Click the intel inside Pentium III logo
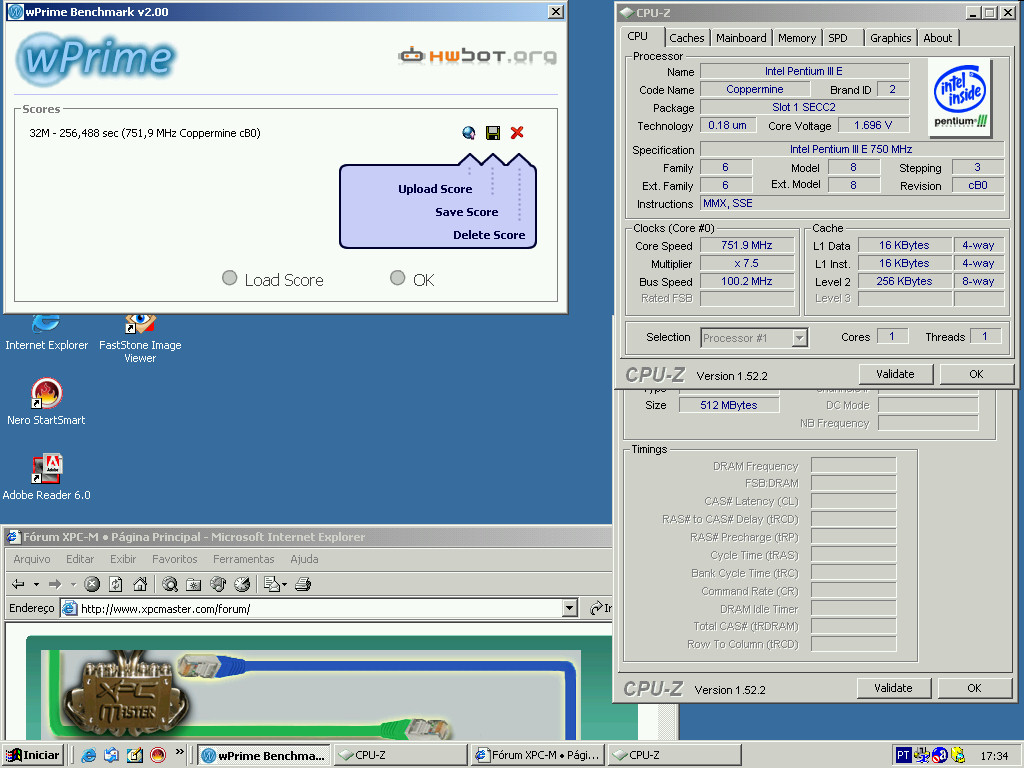Screen dimensions: 1024x768 pyautogui.click(x=960, y=98)
